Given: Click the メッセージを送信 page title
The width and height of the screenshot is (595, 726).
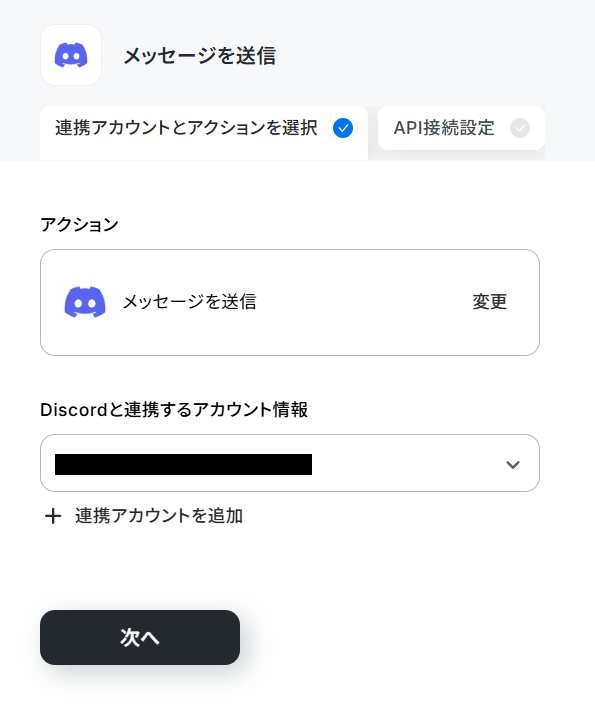Looking at the screenshot, I should tap(200, 56).
